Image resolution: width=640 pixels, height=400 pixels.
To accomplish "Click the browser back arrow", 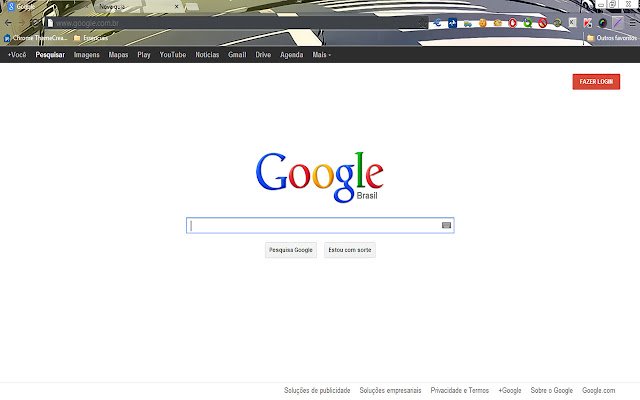I will tap(8, 23).
